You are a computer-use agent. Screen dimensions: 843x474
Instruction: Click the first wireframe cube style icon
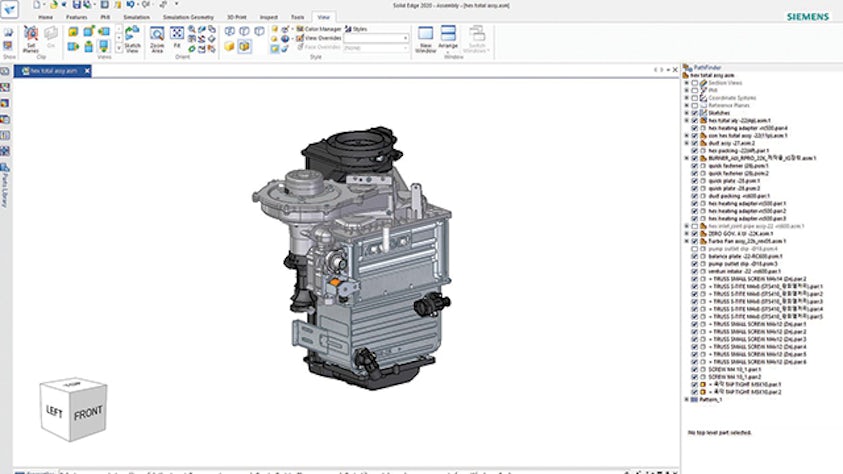pyautogui.click(x=230, y=32)
